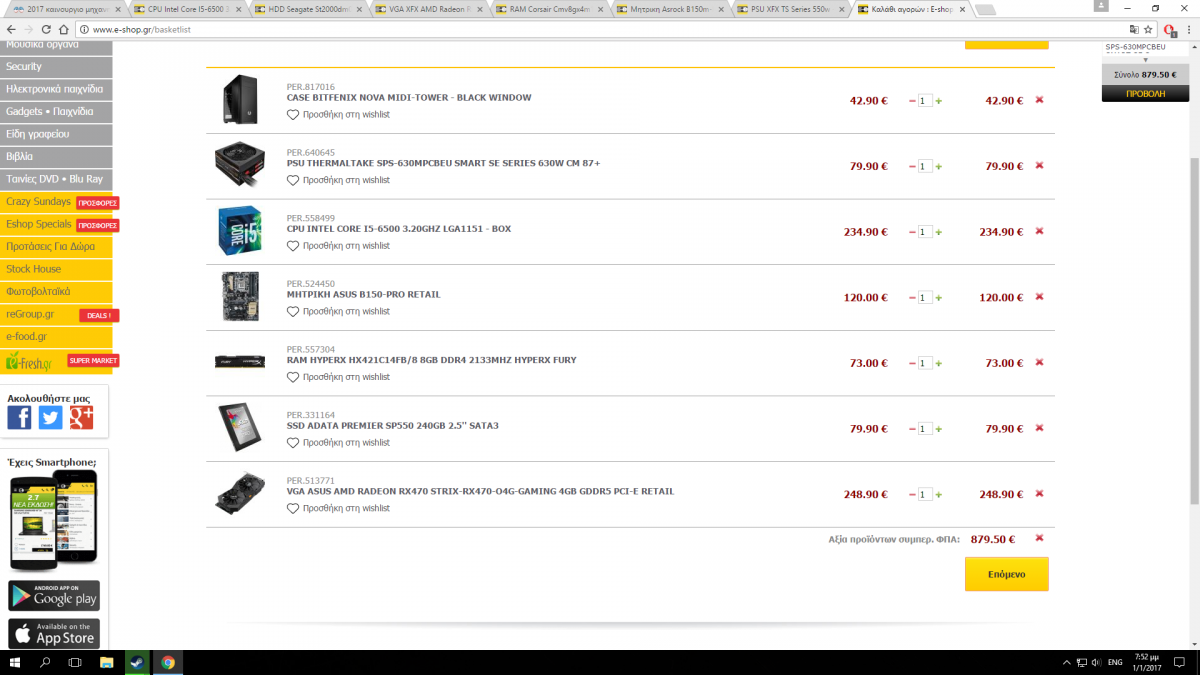Click the smartphone app promo image
Viewport: 1200px width, 675px height.
coord(54,521)
